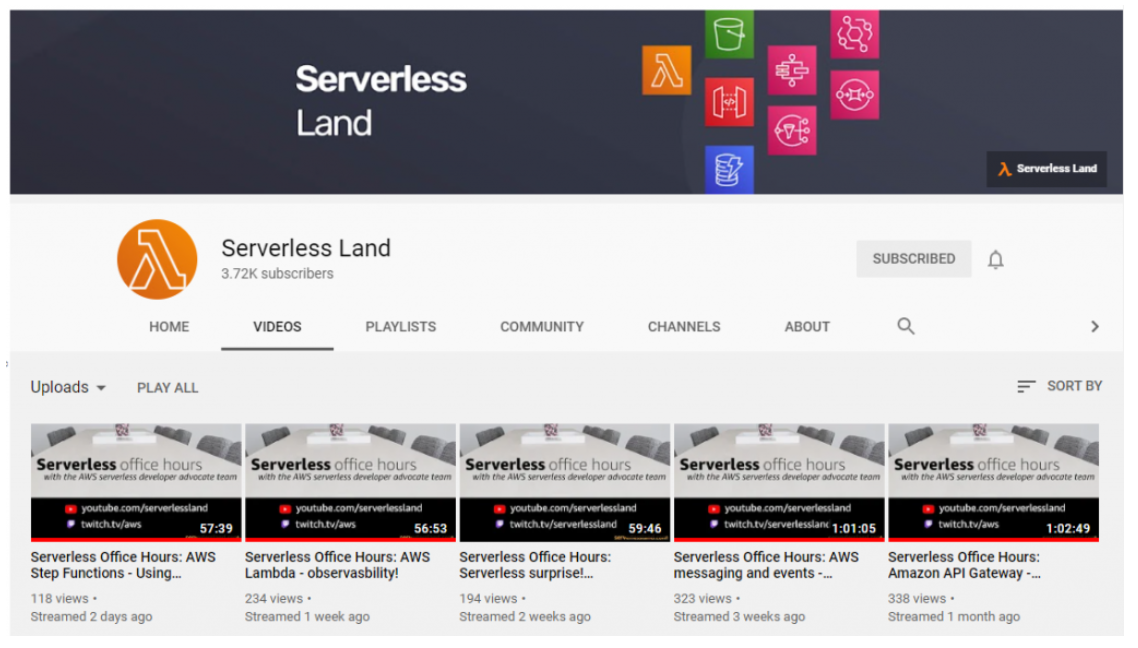The image size is (1138, 648).
Task: Click the blue DynamoDB icon in the banner
Action: point(729,169)
